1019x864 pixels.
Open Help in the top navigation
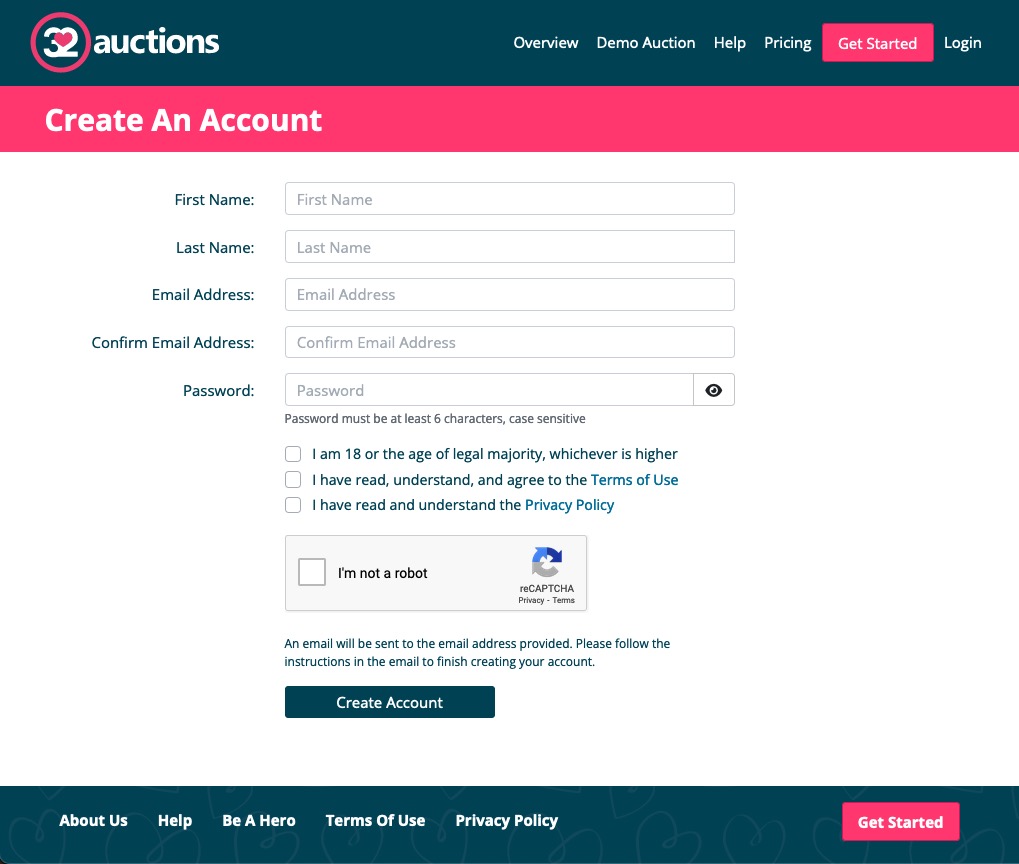pos(729,43)
